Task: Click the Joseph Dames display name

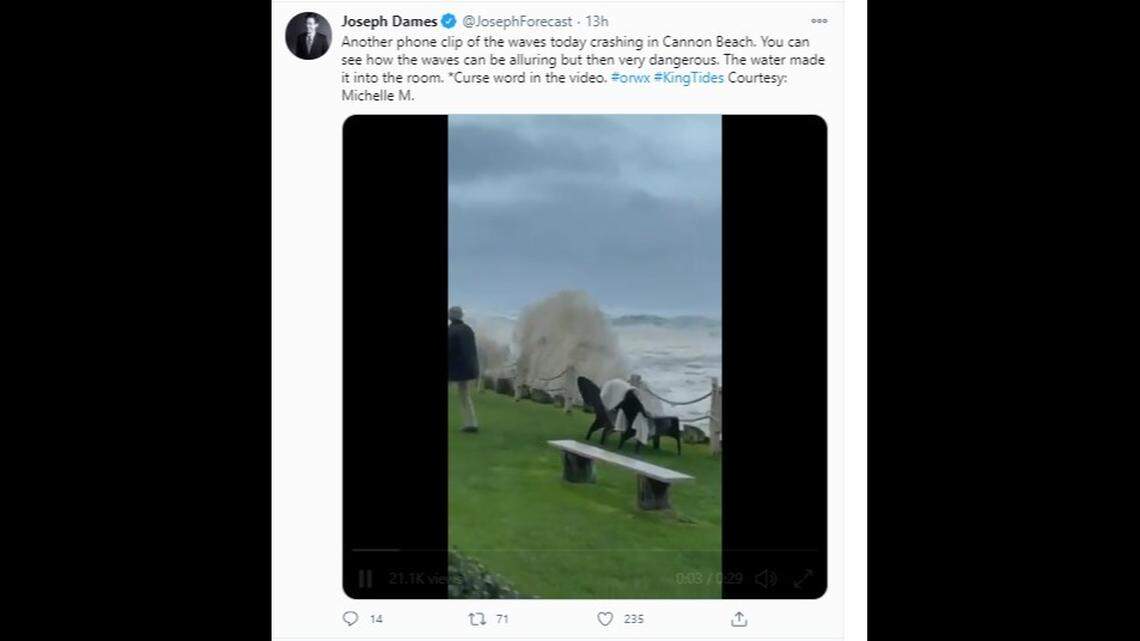Action: [390, 21]
